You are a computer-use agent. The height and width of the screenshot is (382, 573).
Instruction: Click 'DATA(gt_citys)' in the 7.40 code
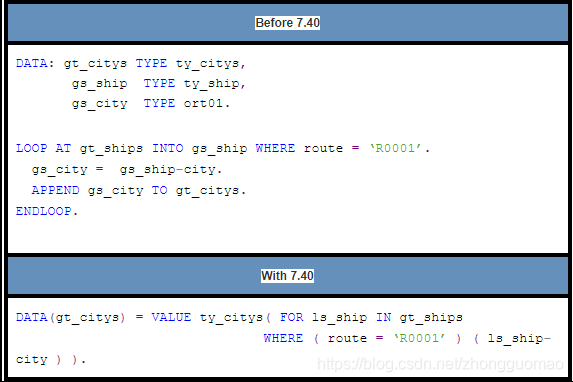[x=71, y=317]
